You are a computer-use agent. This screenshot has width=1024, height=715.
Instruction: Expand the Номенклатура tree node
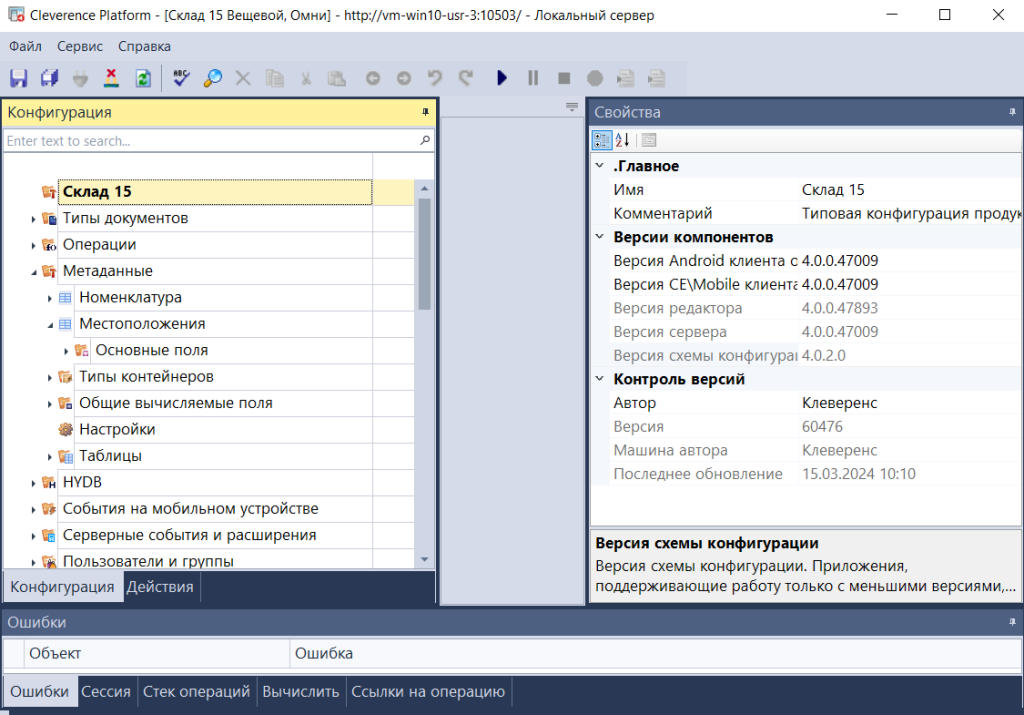coord(50,298)
